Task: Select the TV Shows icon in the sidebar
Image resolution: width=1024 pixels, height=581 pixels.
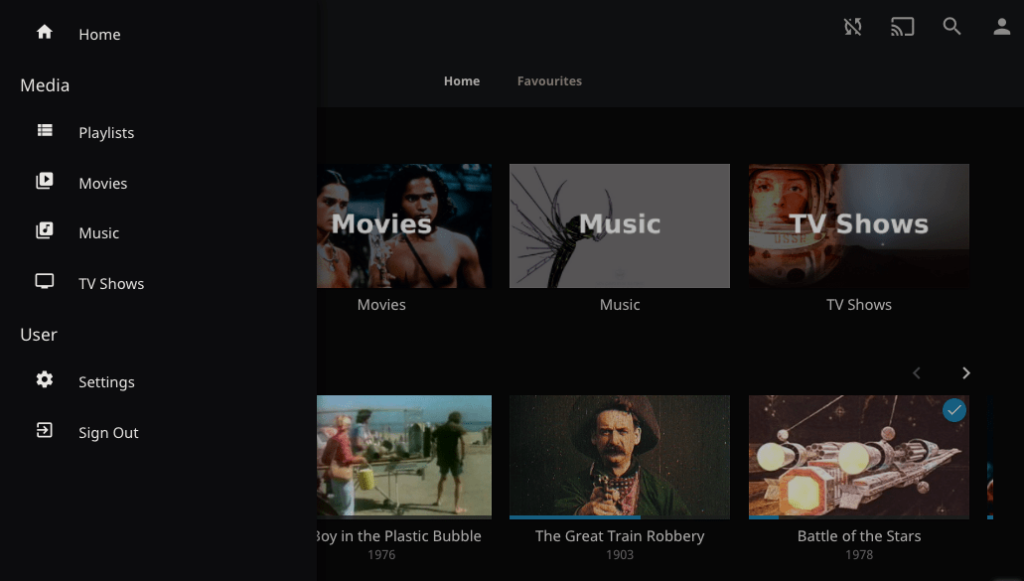Action: (44, 282)
